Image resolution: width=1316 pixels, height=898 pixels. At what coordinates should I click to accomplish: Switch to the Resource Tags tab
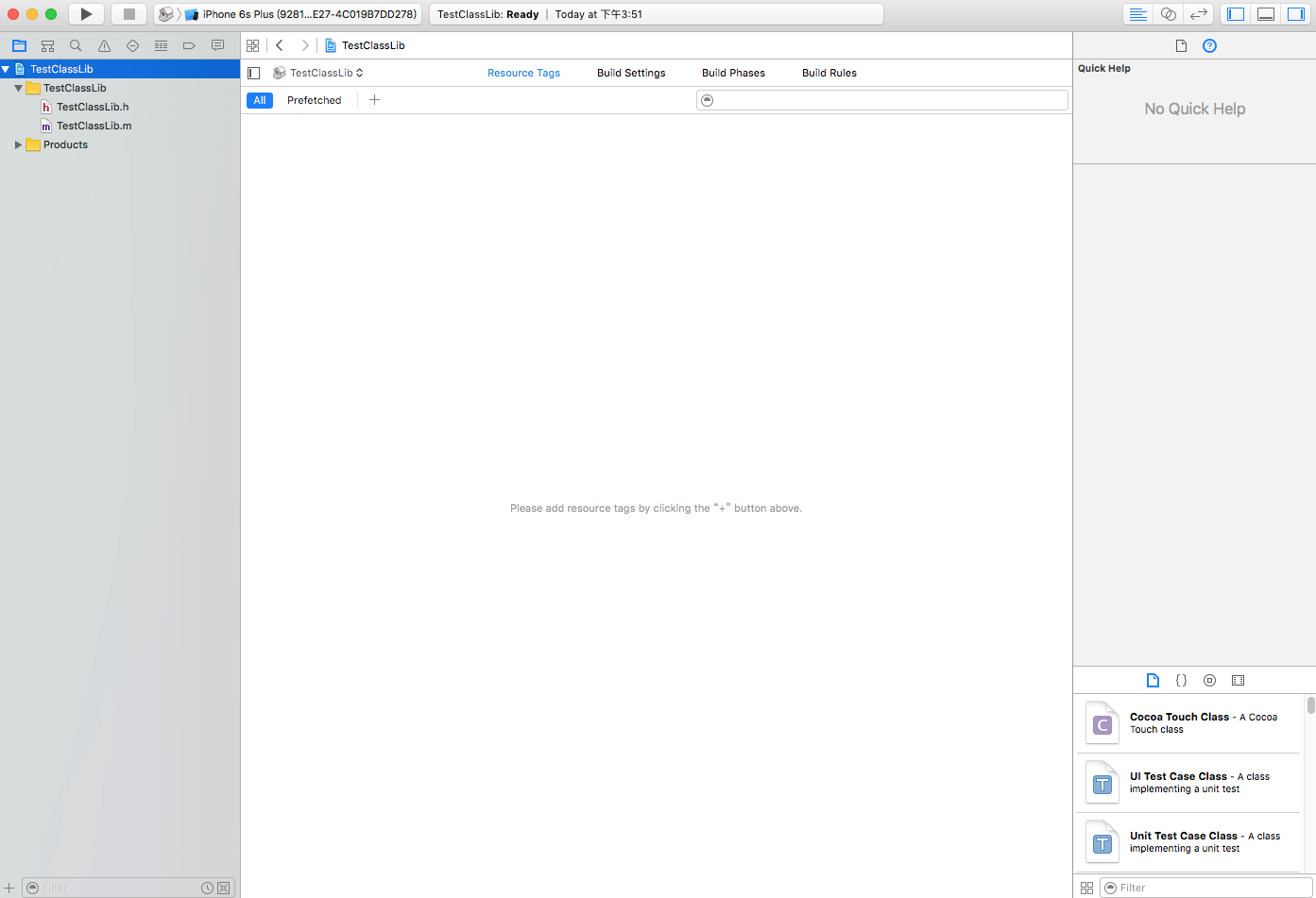pyautogui.click(x=523, y=73)
